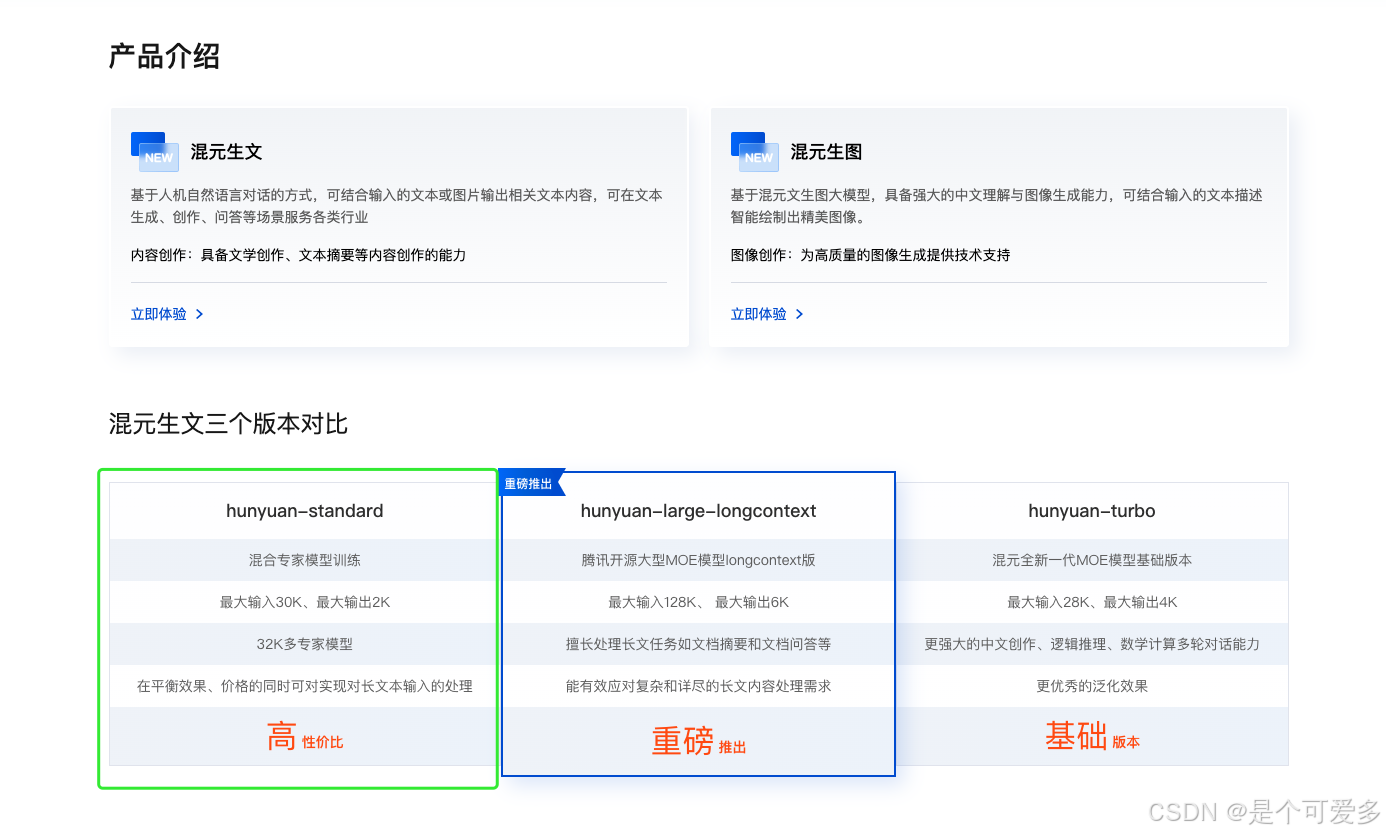
Task: Click the 高 性价比 label
Action: pos(304,737)
